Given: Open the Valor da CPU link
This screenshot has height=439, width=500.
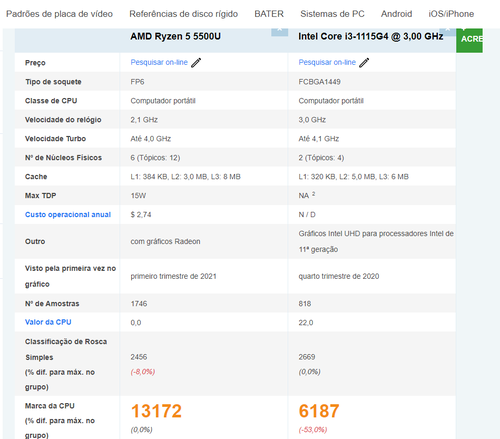Looking at the screenshot, I should tap(48, 322).
